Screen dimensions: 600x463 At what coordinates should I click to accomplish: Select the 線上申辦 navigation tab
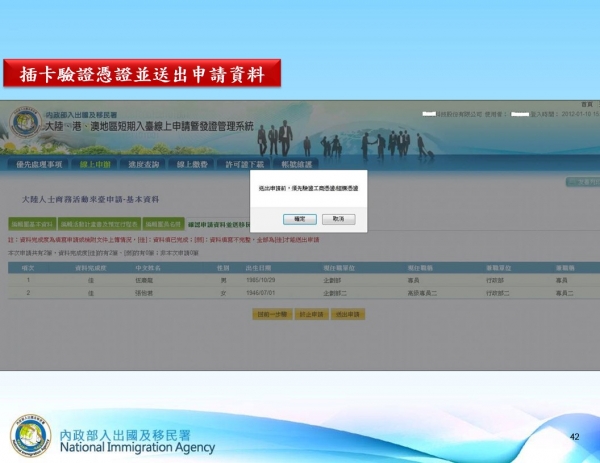[x=94, y=164]
